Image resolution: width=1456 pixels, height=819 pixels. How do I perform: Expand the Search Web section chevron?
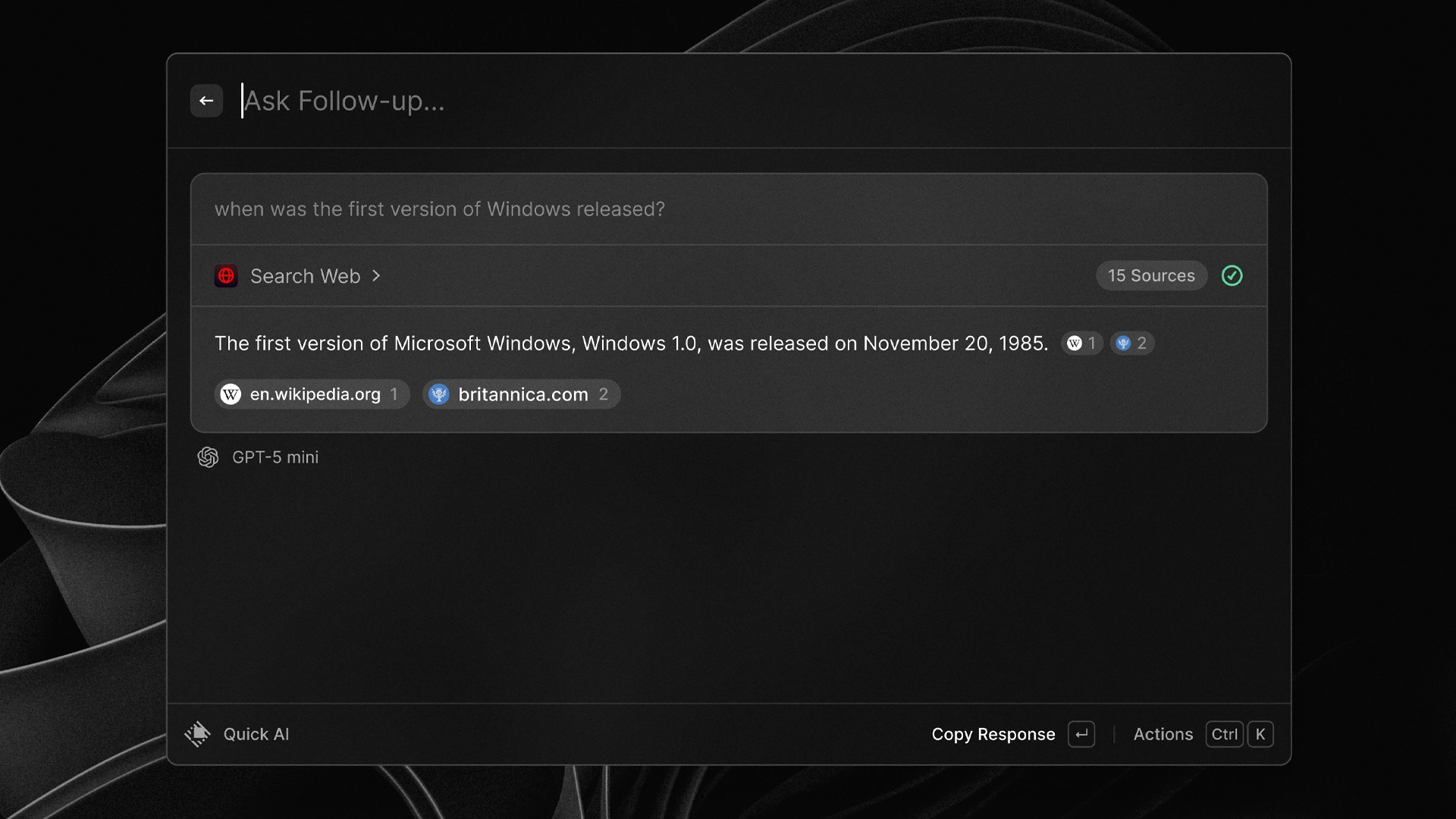click(376, 276)
